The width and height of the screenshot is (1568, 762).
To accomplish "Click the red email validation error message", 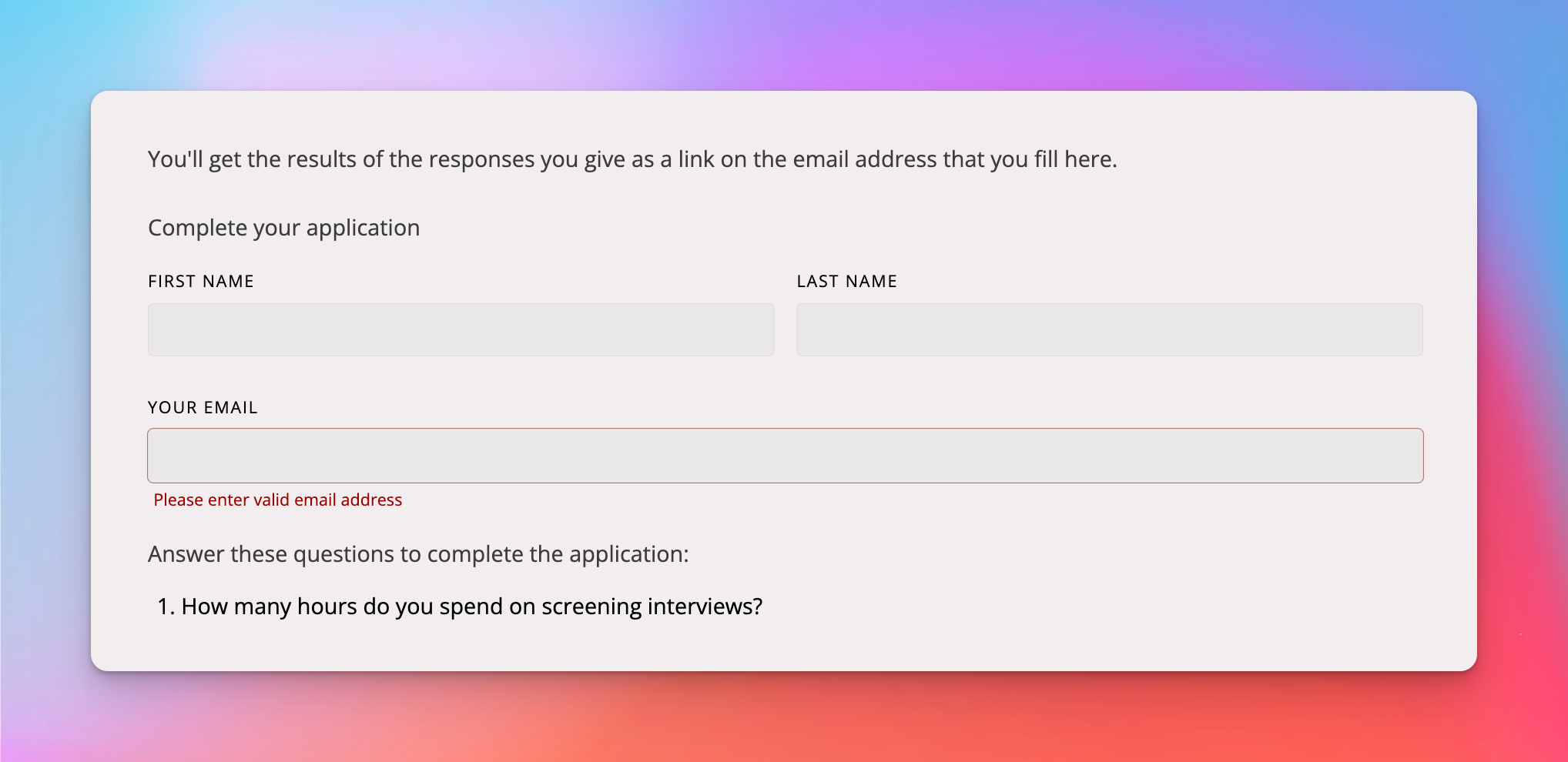I will click(277, 500).
